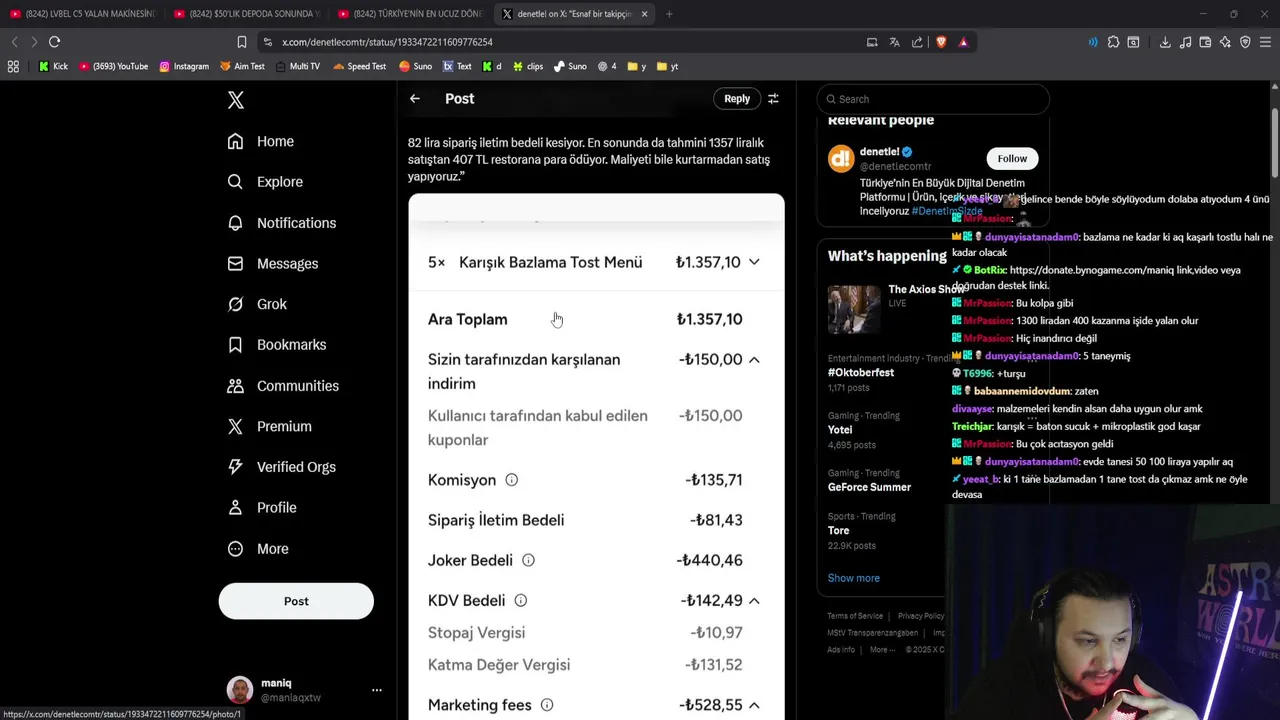
Task: Switch to TÜRKİYE'NİN EN UCUZ DÖNER tab
Action: [410, 14]
